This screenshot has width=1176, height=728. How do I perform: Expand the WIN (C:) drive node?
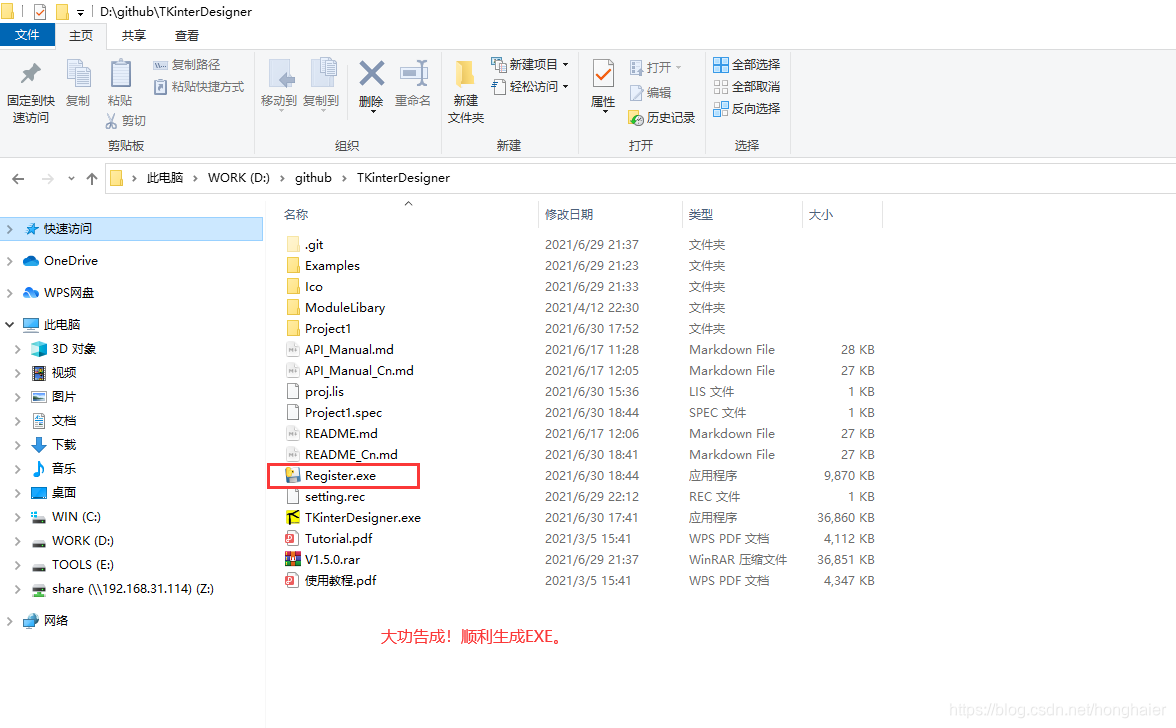18,517
